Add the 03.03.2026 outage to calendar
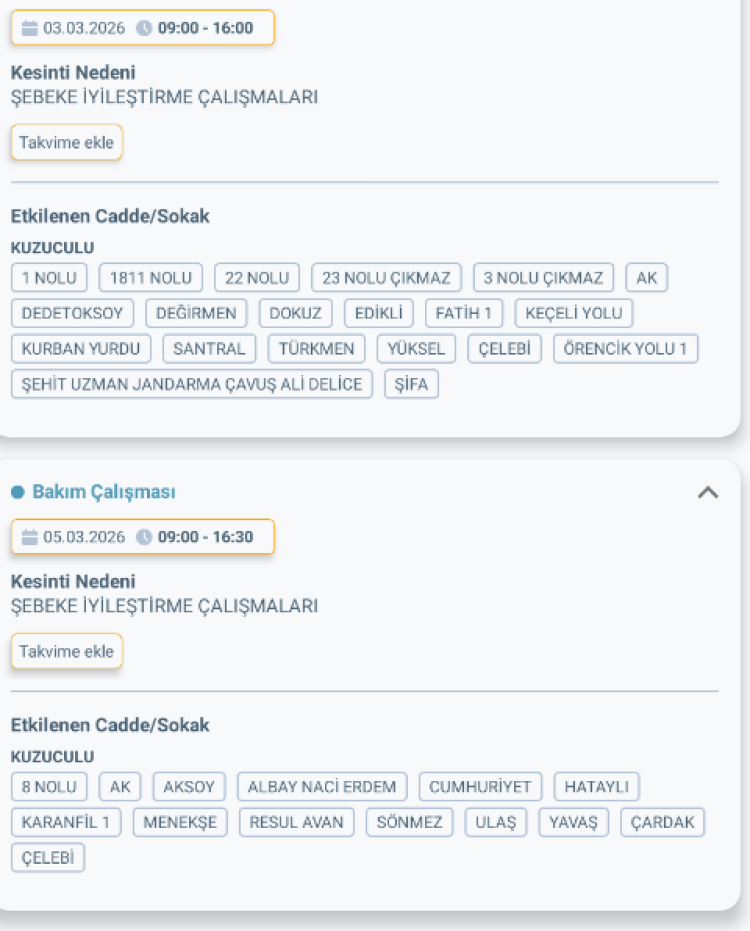The height and width of the screenshot is (931, 750). tap(66, 142)
